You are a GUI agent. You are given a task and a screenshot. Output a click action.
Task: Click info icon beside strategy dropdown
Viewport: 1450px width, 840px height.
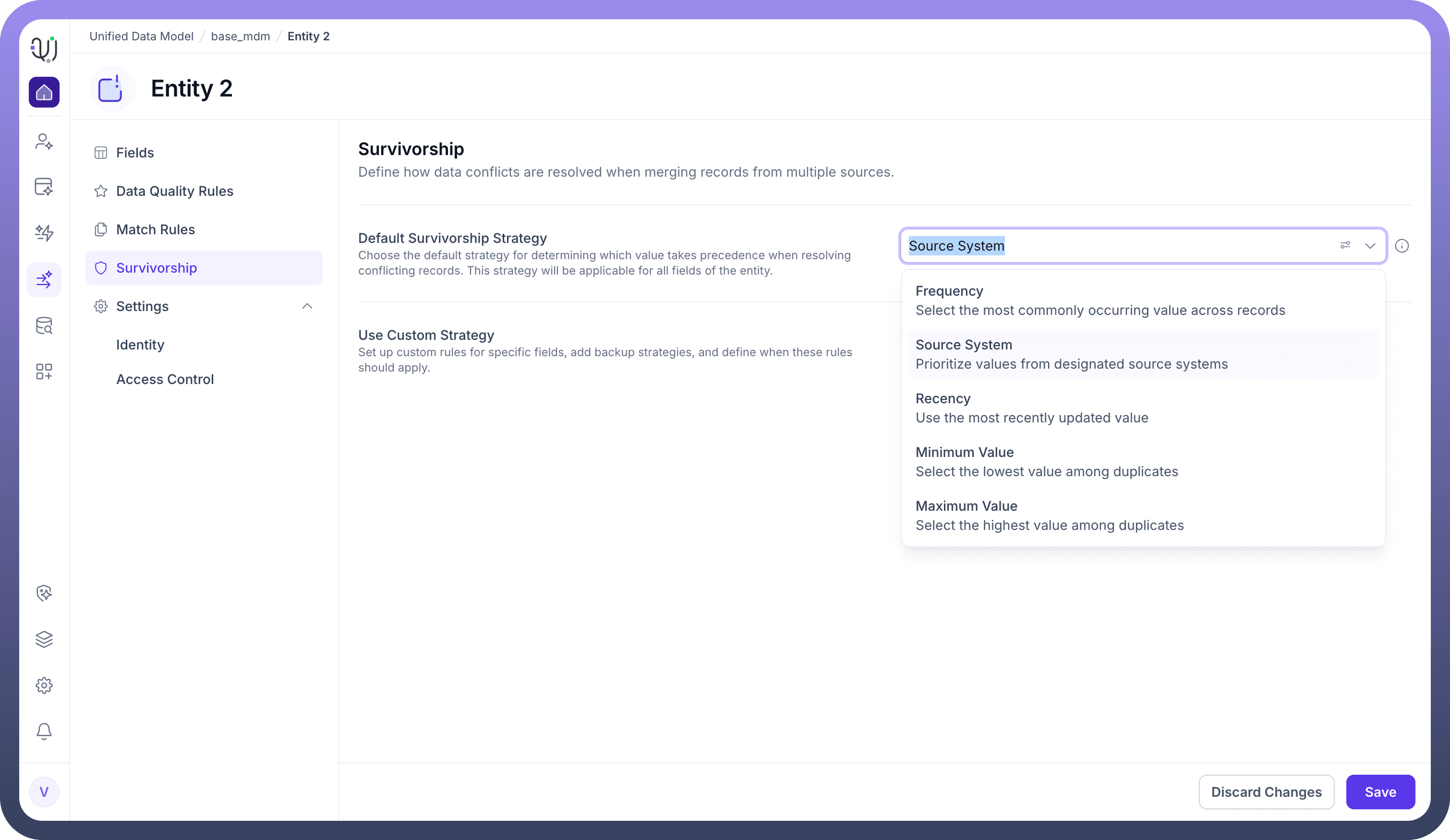(1402, 246)
